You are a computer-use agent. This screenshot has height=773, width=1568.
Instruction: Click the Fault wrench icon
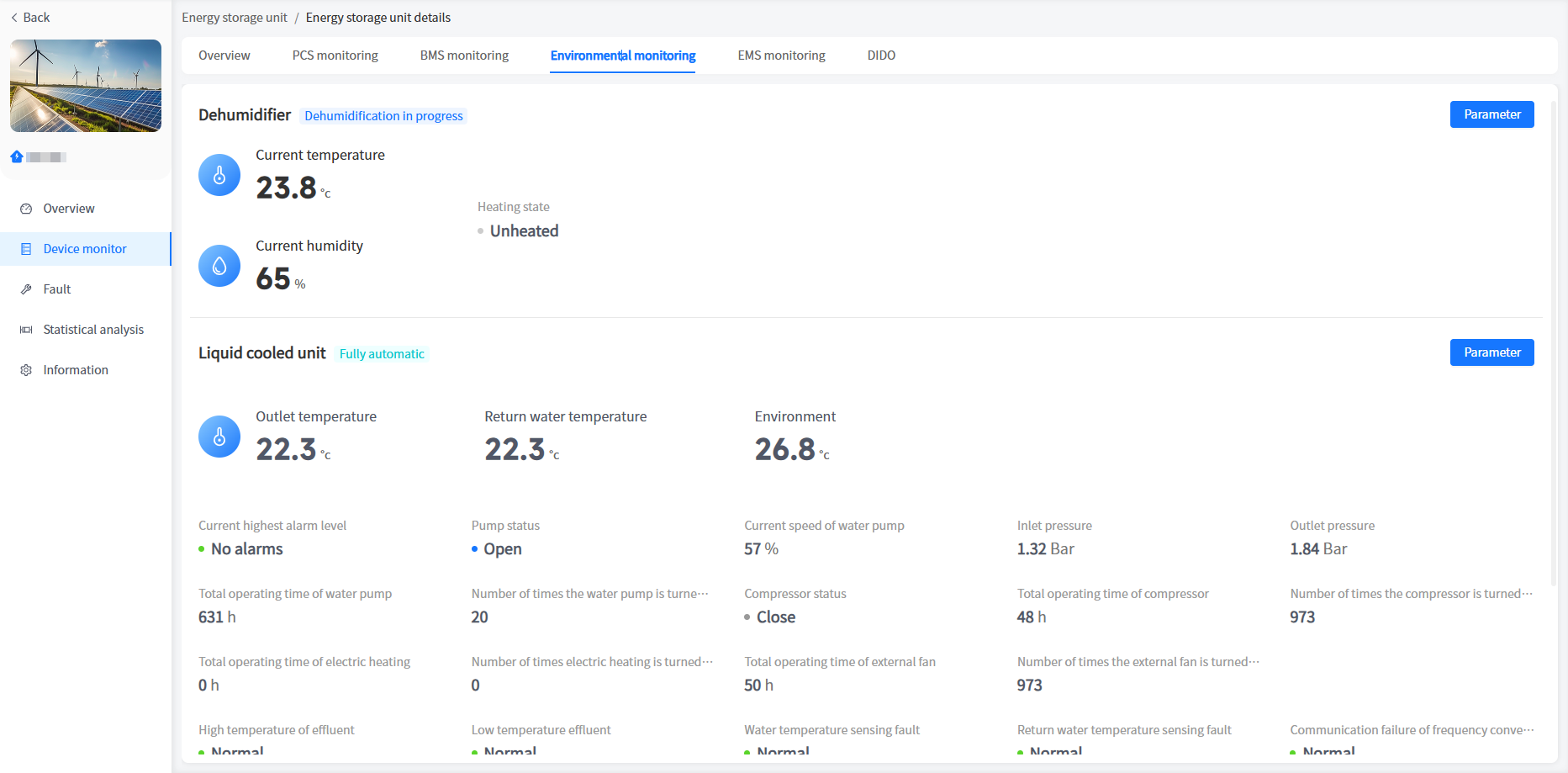(x=26, y=289)
